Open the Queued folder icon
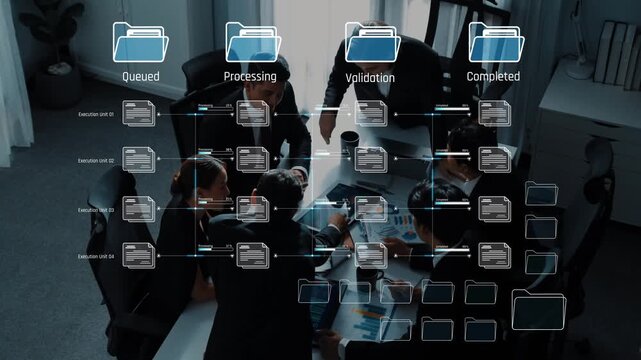Viewport: 641px width, 360px height. (x=141, y=42)
